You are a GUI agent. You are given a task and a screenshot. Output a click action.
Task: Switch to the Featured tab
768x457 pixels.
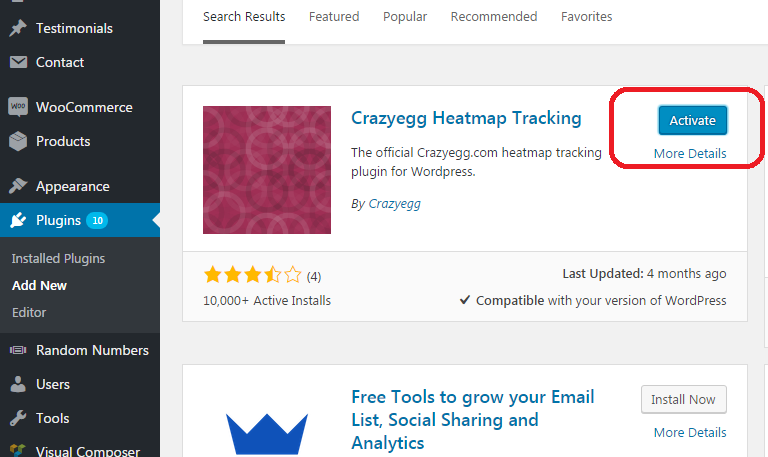pyautogui.click(x=334, y=17)
